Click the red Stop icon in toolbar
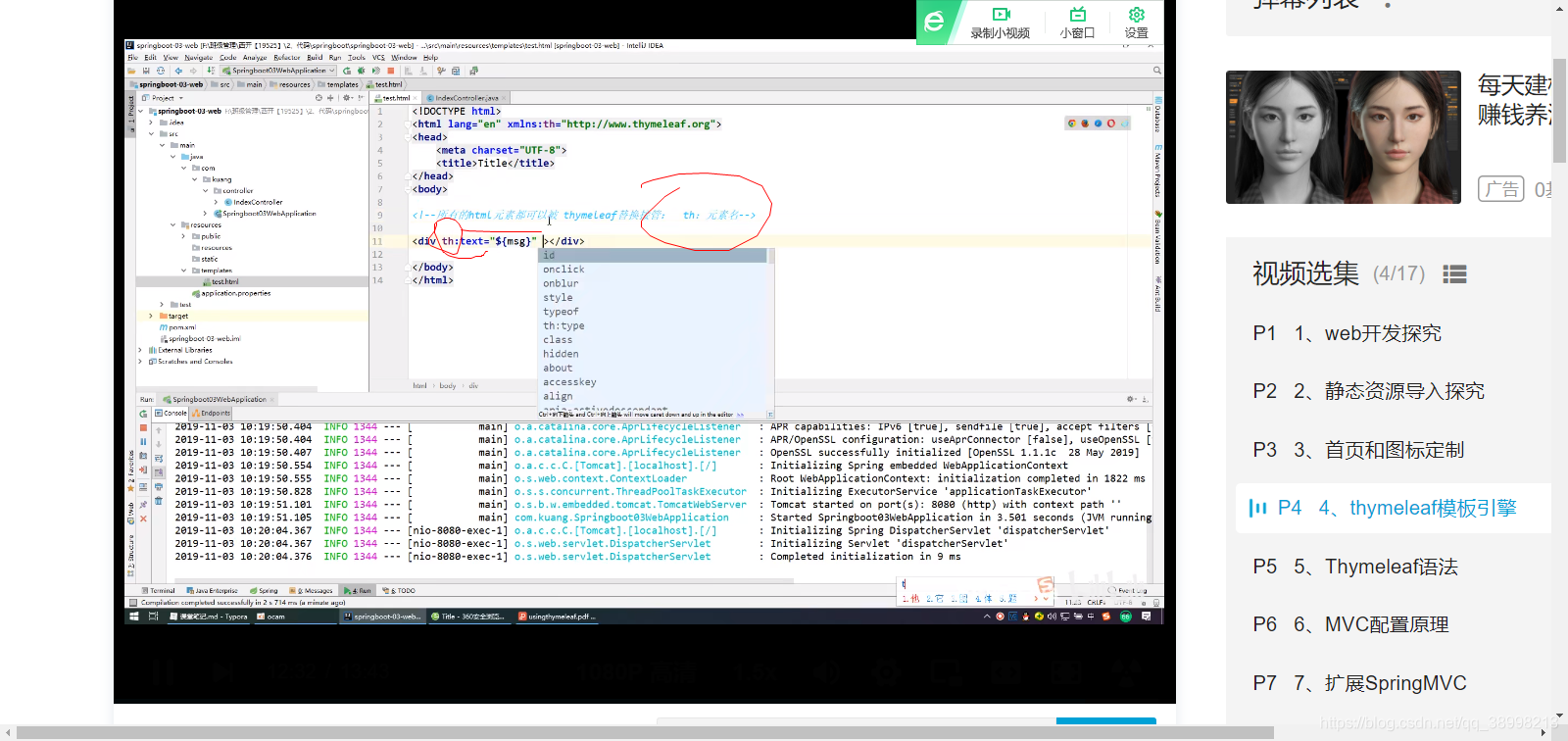This screenshot has height=741, width=1568. [x=391, y=71]
